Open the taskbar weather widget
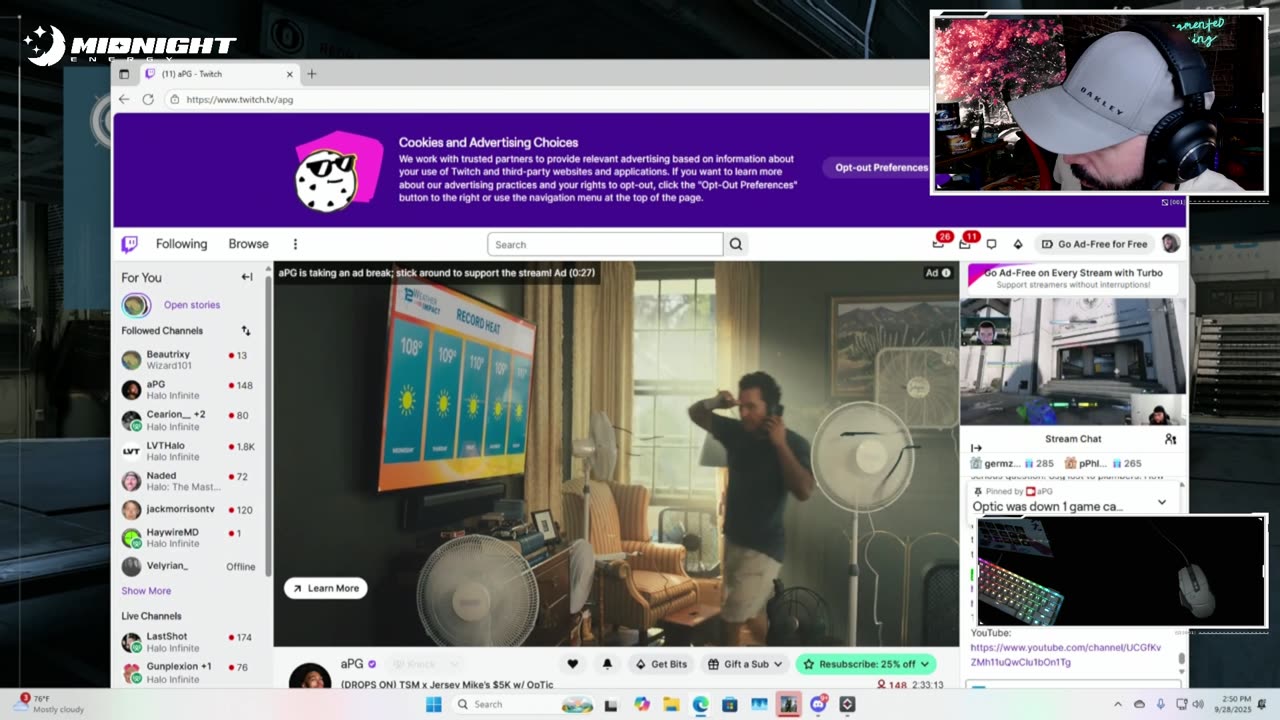This screenshot has height=720, width=1280. pos(48,704)
